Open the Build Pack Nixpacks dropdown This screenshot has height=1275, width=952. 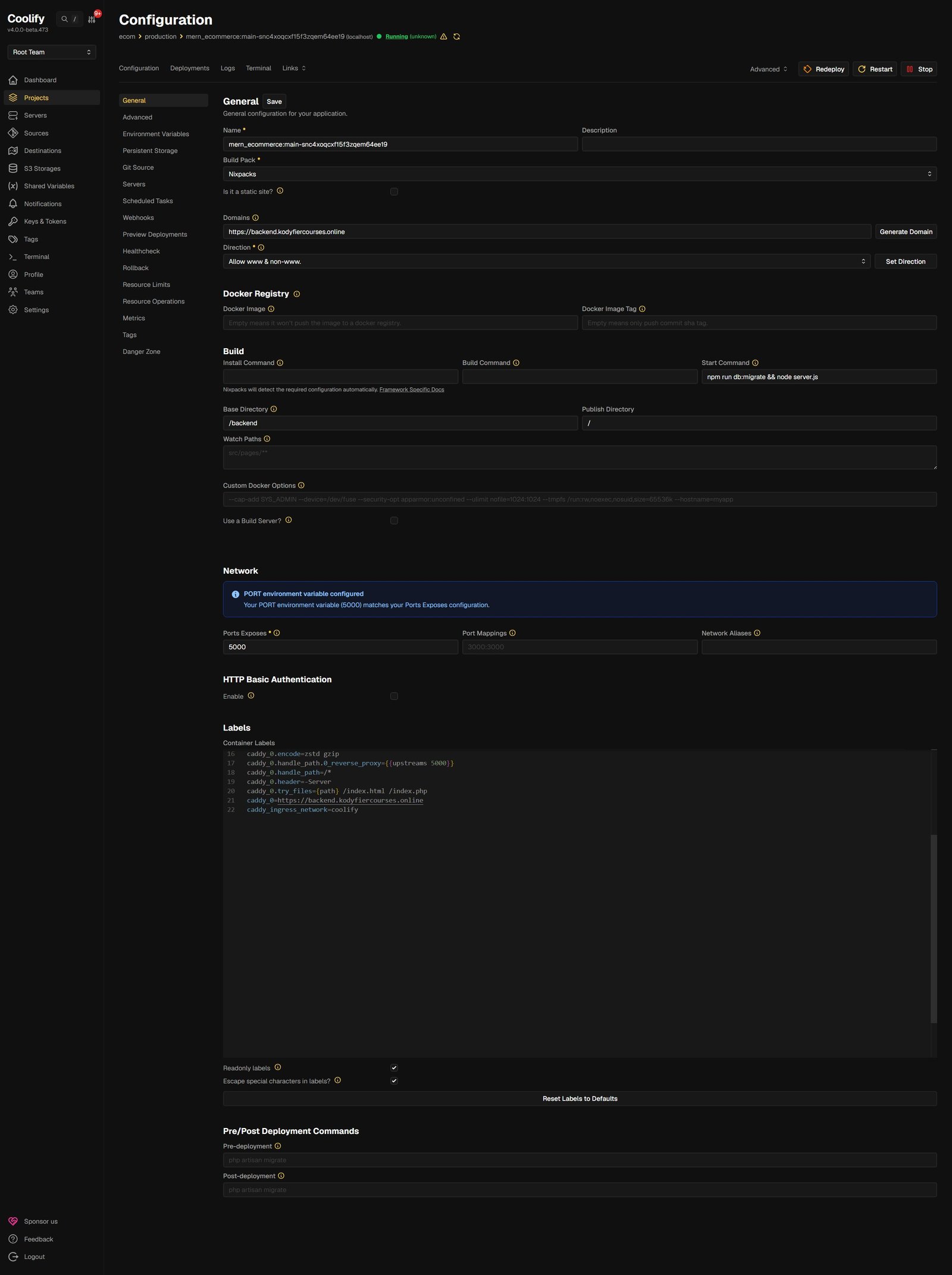point(580,174)
